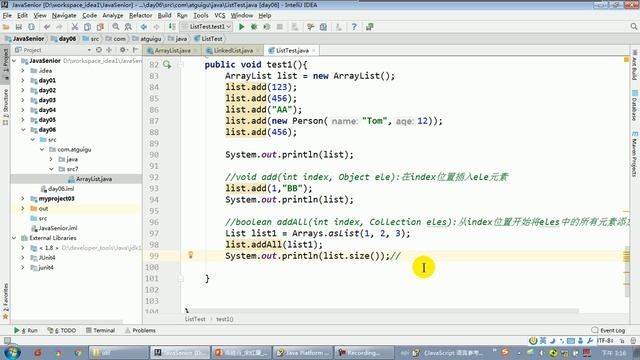This screenshot has height=360, width=640.
Task: Collapse the JavaSenior root node
Action: 14,61
